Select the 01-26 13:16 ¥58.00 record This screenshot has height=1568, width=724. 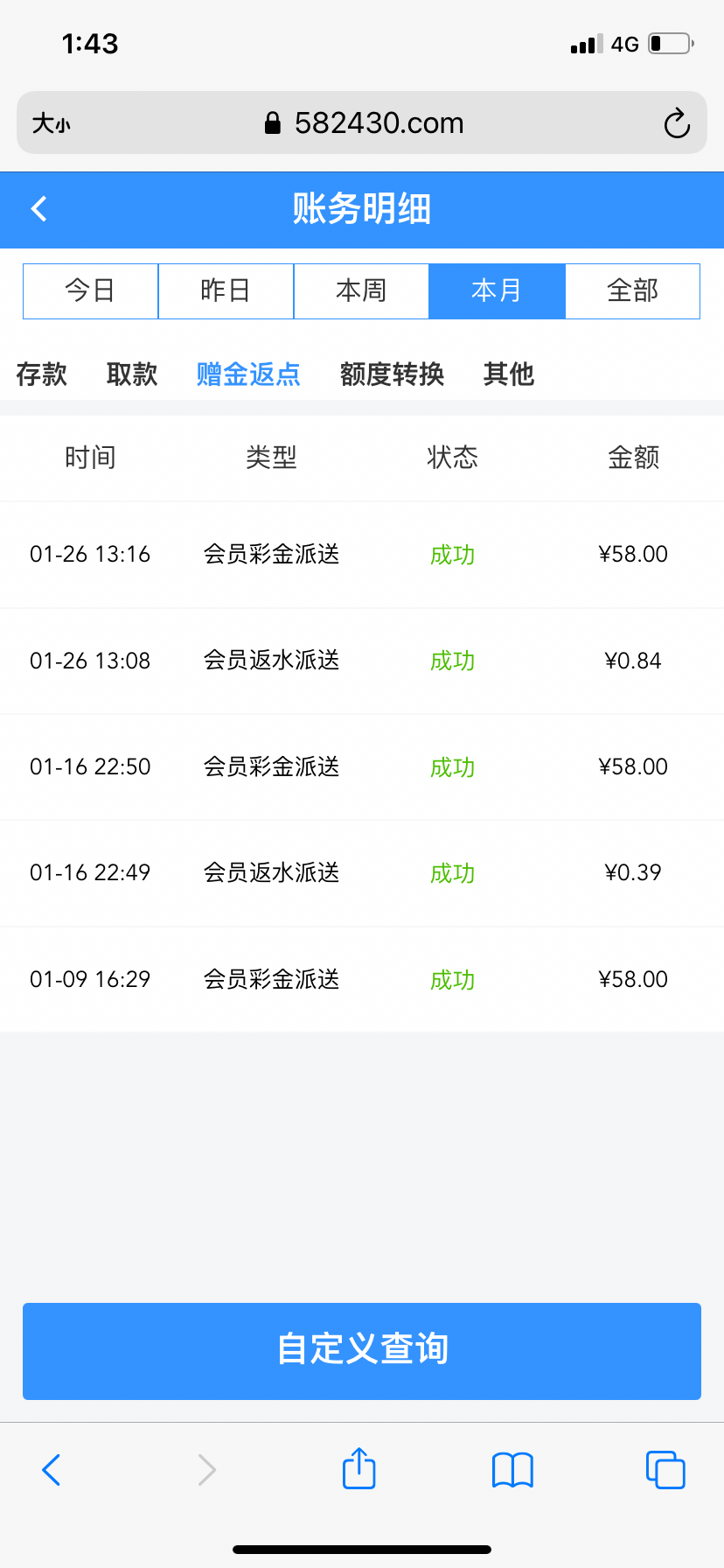(362, 555)
